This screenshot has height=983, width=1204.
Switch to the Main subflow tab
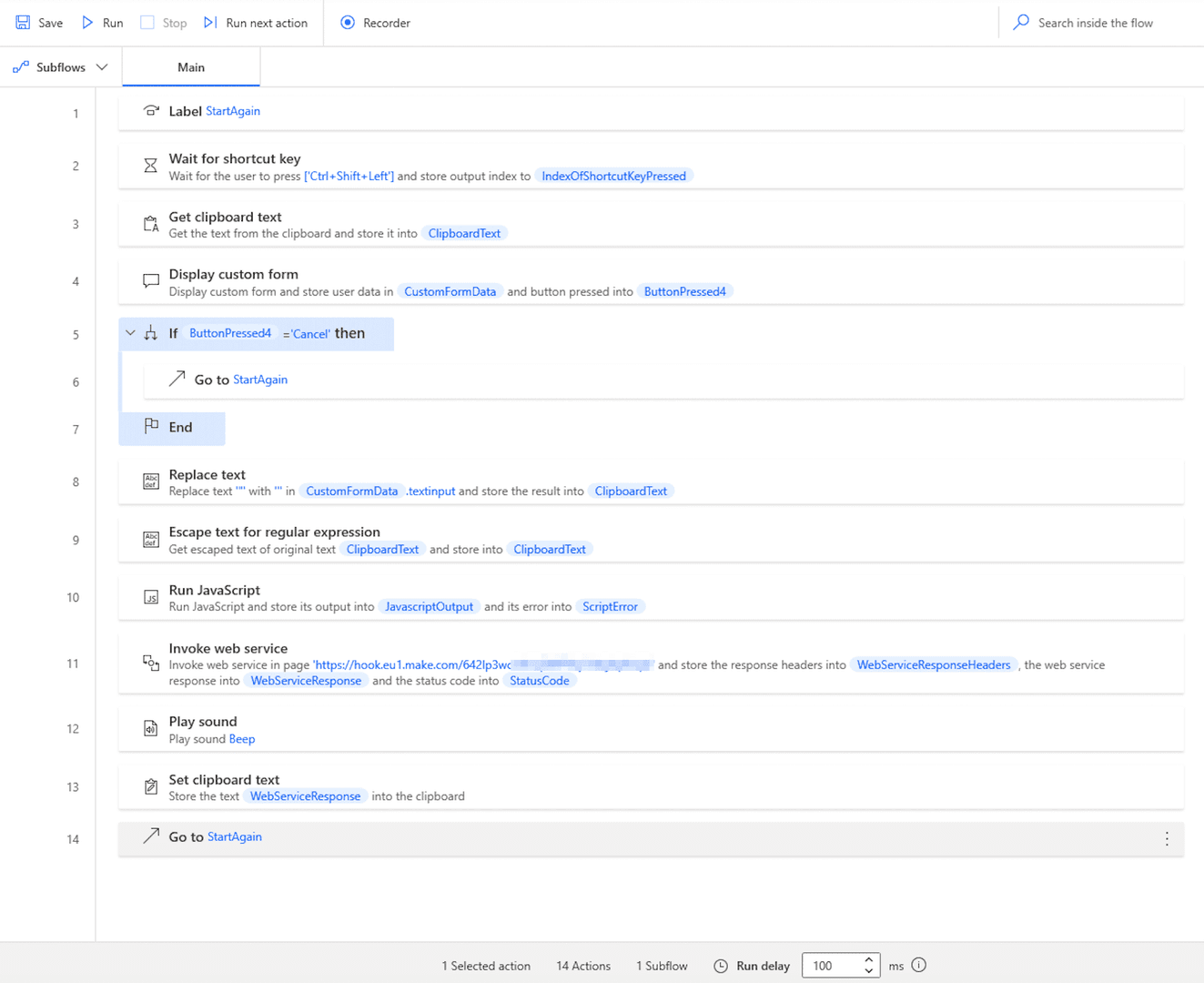190,66
